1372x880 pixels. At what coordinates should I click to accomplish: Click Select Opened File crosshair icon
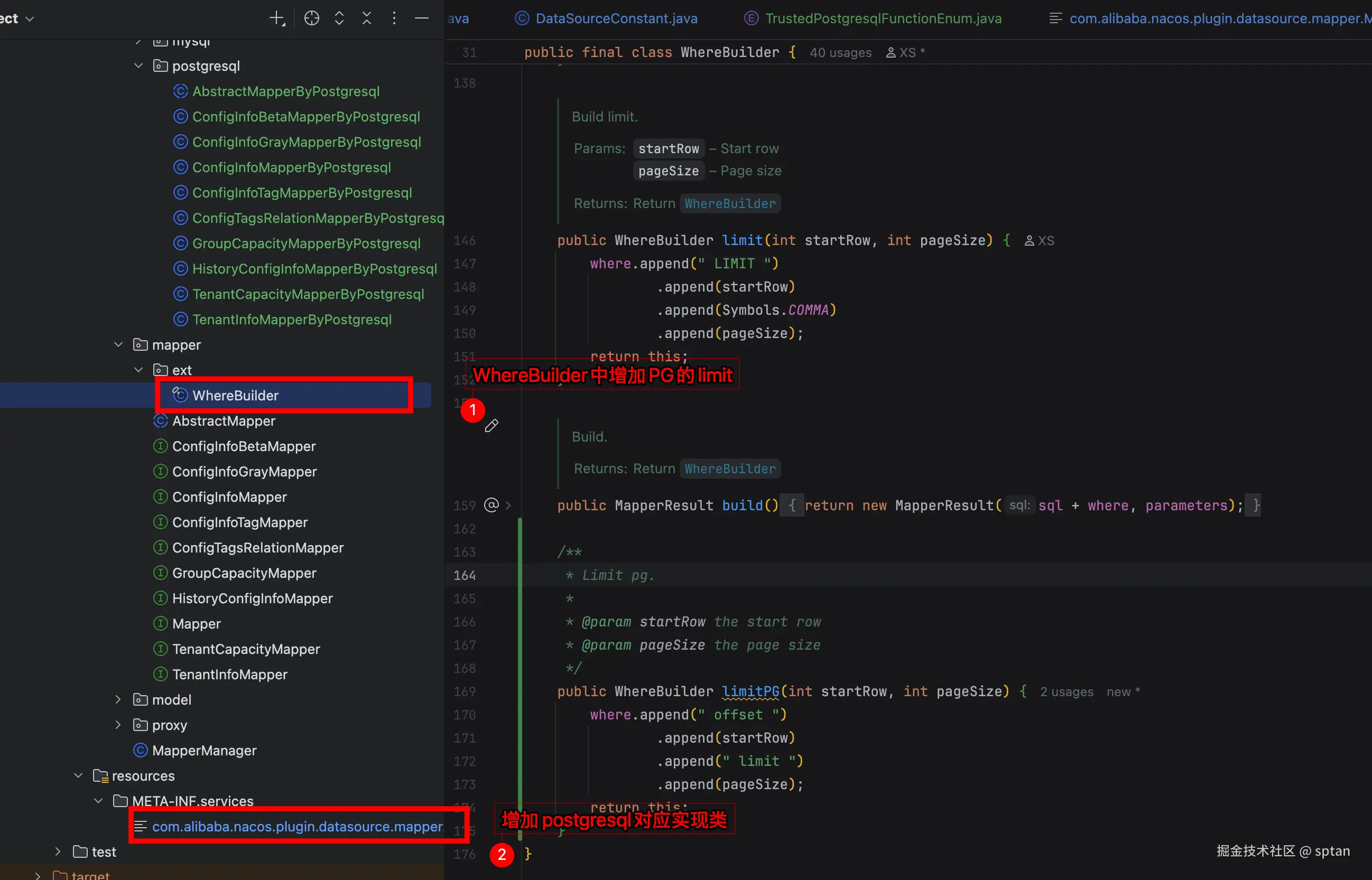point(312,18)
